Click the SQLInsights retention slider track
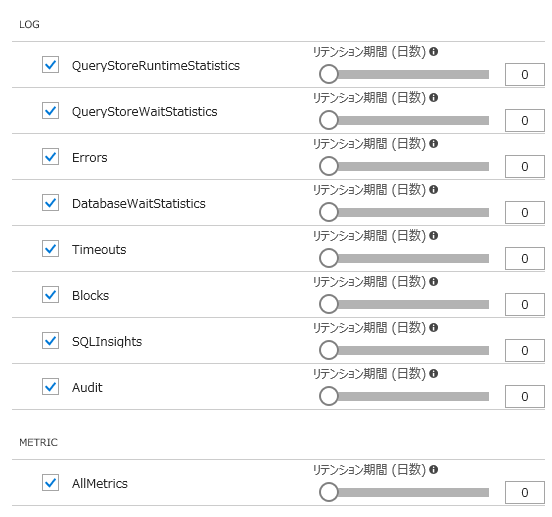This screenshot has width=552, height=517. coord(404,351)
